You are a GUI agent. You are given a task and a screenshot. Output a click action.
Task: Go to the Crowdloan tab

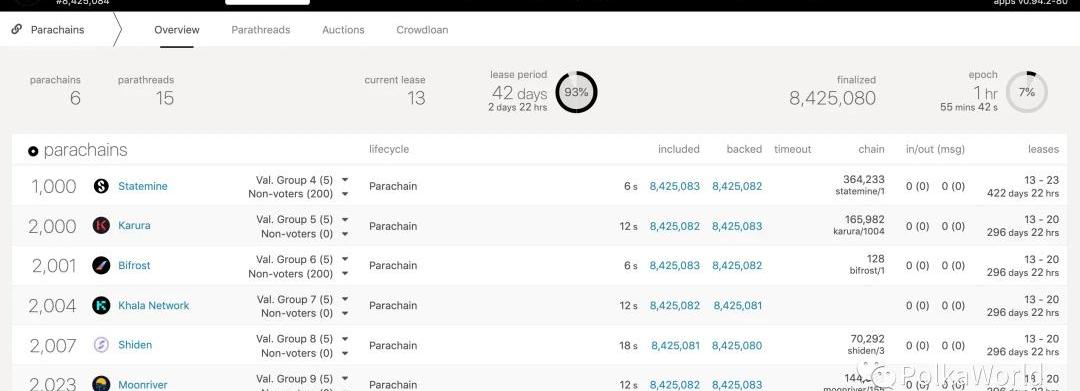(422, 30)
